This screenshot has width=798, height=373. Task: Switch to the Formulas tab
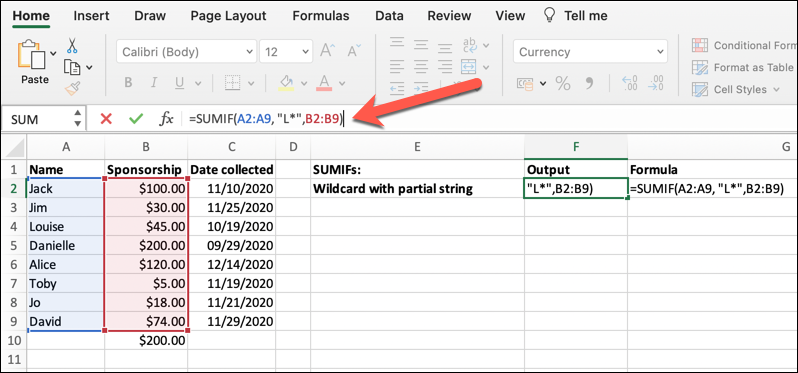pyautogui.click(x=321, y=16)
